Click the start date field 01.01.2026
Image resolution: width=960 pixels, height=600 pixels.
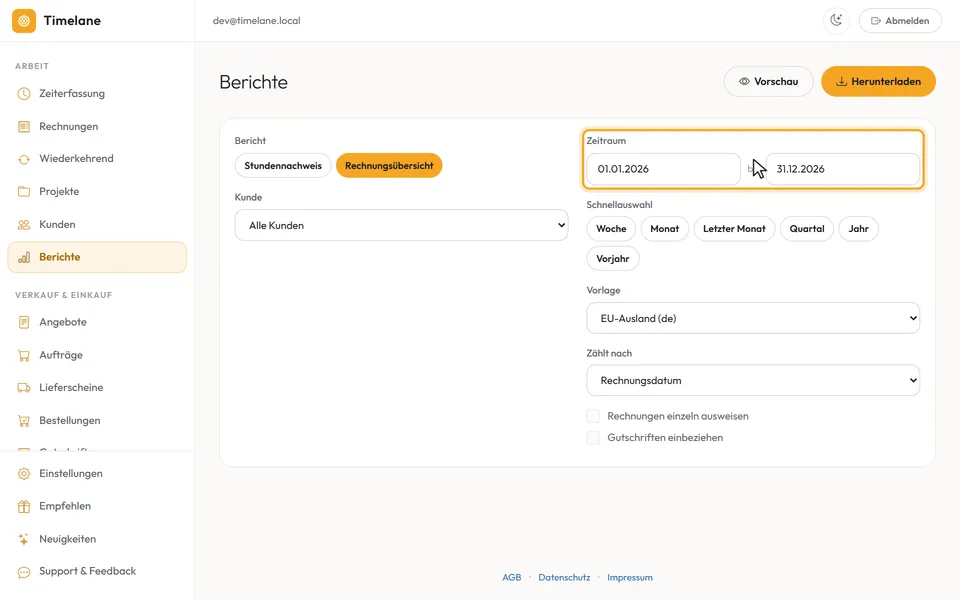pyautogui.click(x=664, y=169)
